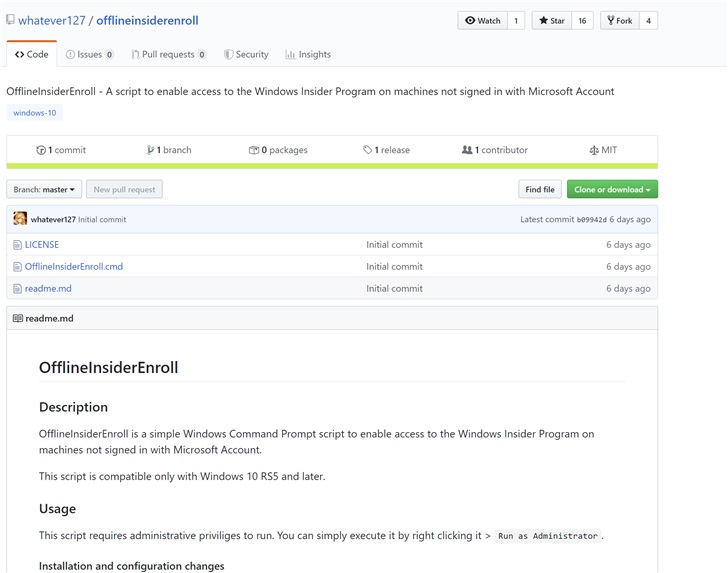Open OfflineInsiderEnroll.cmd file
The width and height of the screenshot is (728, 573).
pos(74,267)
